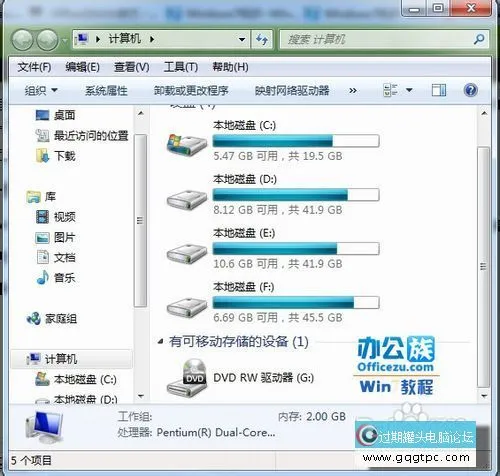This screenshot has width=500, height=476.
Task: Click the magnifier search icon
Action: (479, 39)
